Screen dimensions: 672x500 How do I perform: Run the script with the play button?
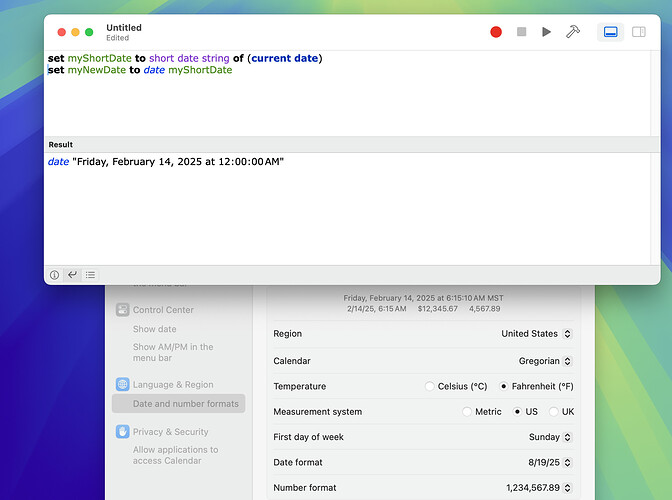(x=546, y=32)
